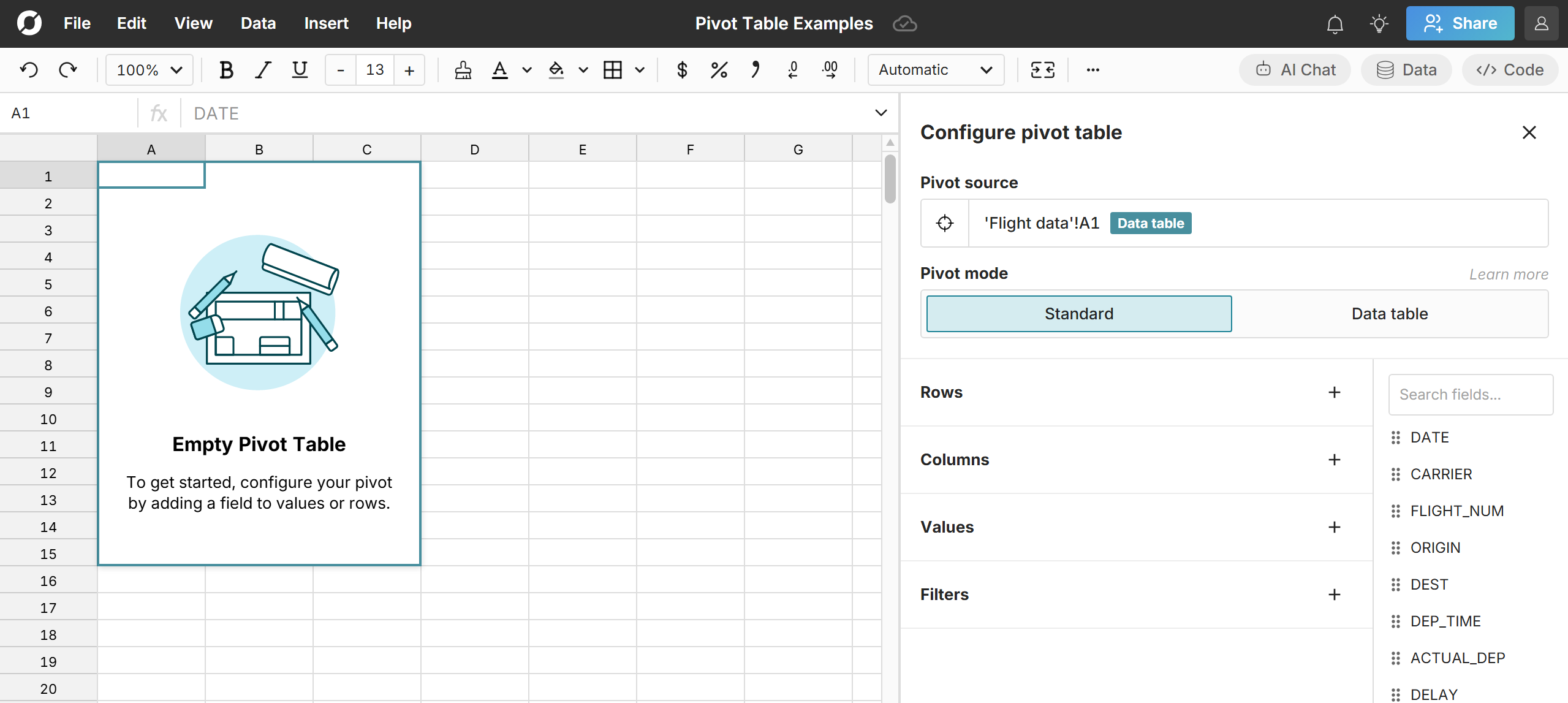This screenshot has width=1568, height=703.
Task: Toggle bold formatting
Action: point(225,70)
